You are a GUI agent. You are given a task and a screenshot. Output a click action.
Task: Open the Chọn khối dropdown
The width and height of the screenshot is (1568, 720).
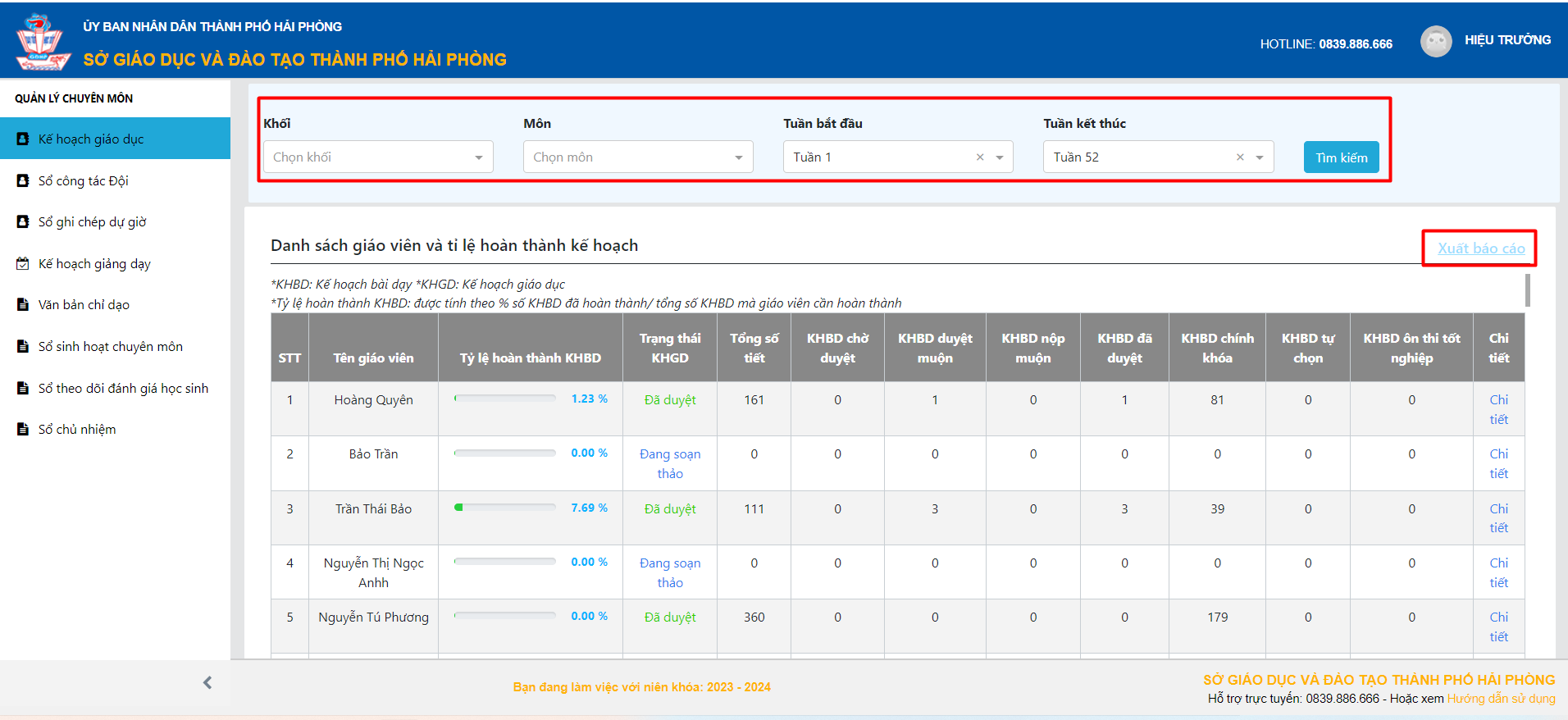(377, 157)
